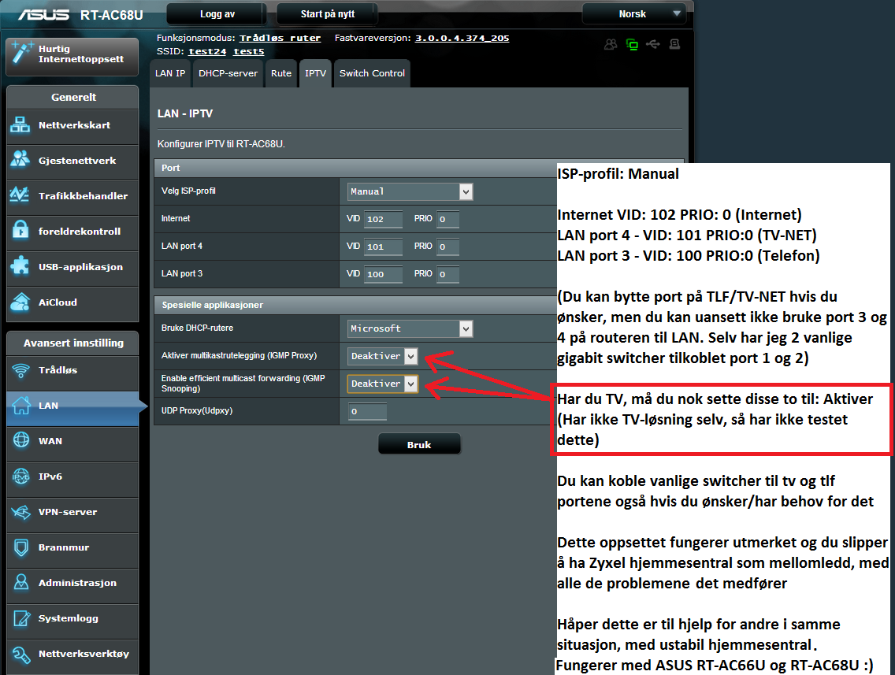Open the Gjestenettverk guest network icon
Screen dimensions: 895x675
[x=20, y=160]
